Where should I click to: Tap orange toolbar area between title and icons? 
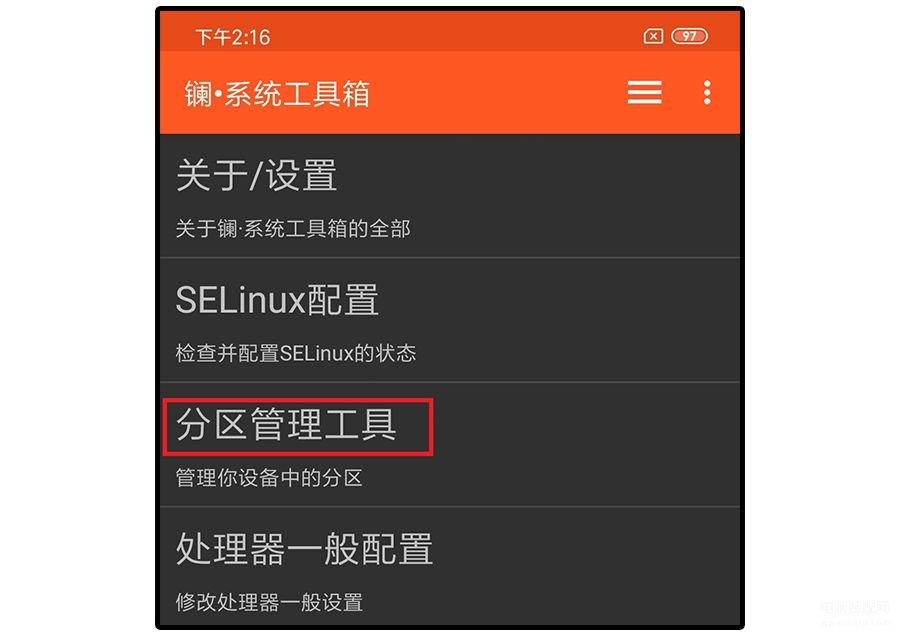(498, 92)
